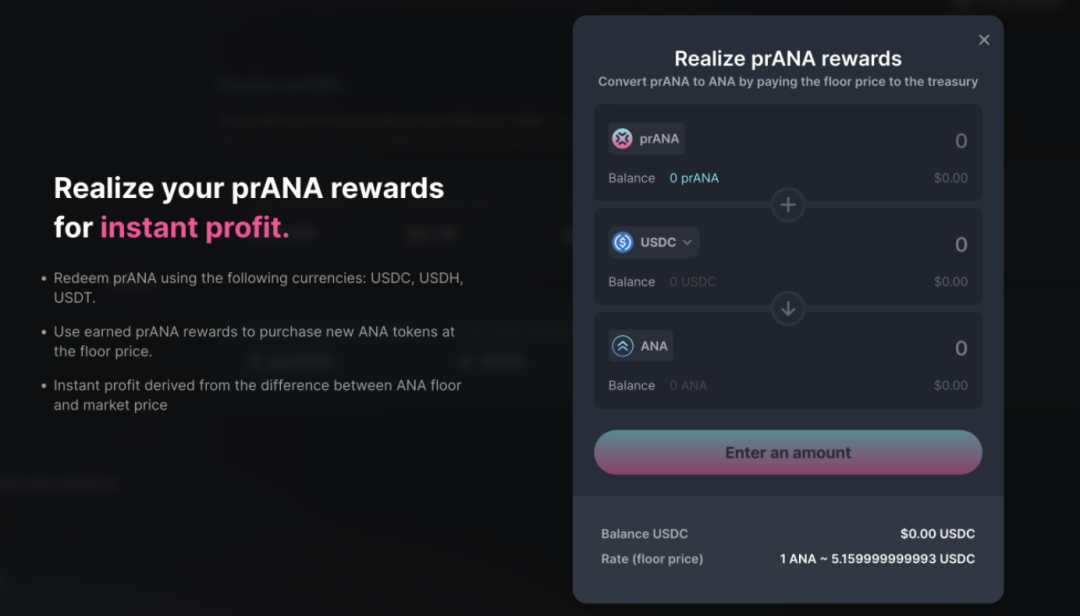The height and width of the screenshot is (616, 1080).
Task: Select the ANA token chip label
Action: click(654, 346)
